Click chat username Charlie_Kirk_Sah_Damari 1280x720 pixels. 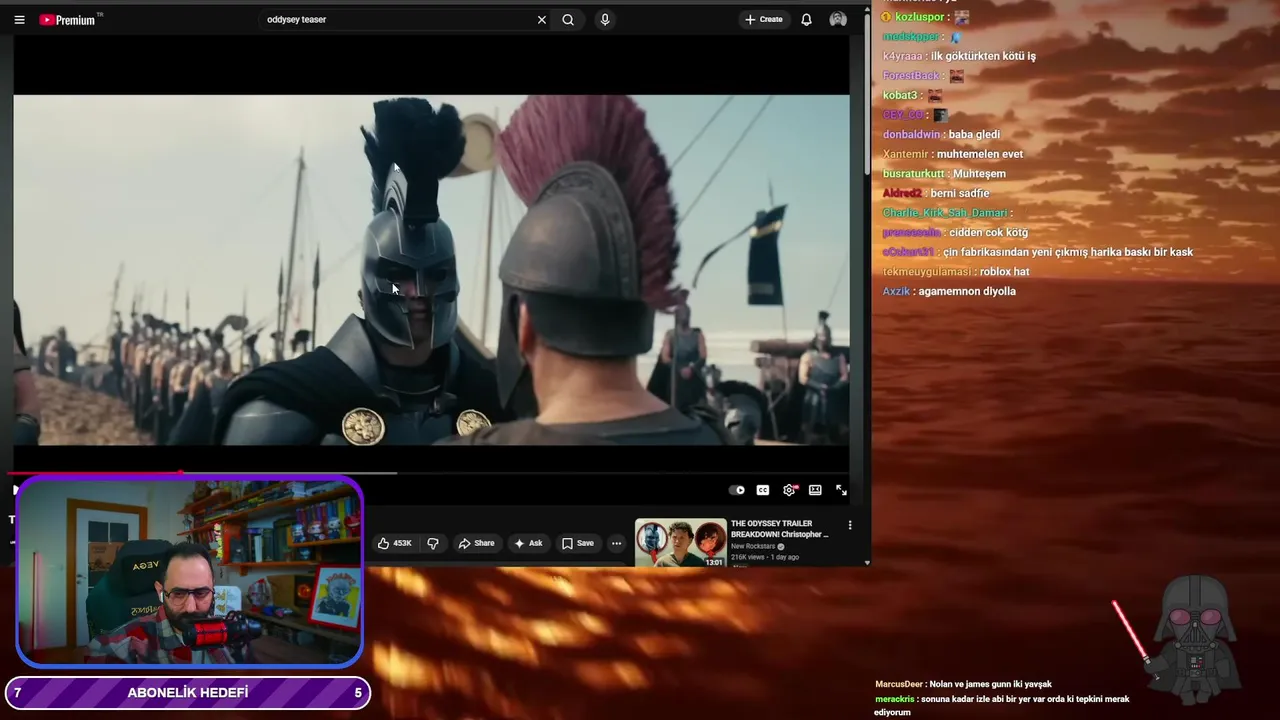click(945, 213)
